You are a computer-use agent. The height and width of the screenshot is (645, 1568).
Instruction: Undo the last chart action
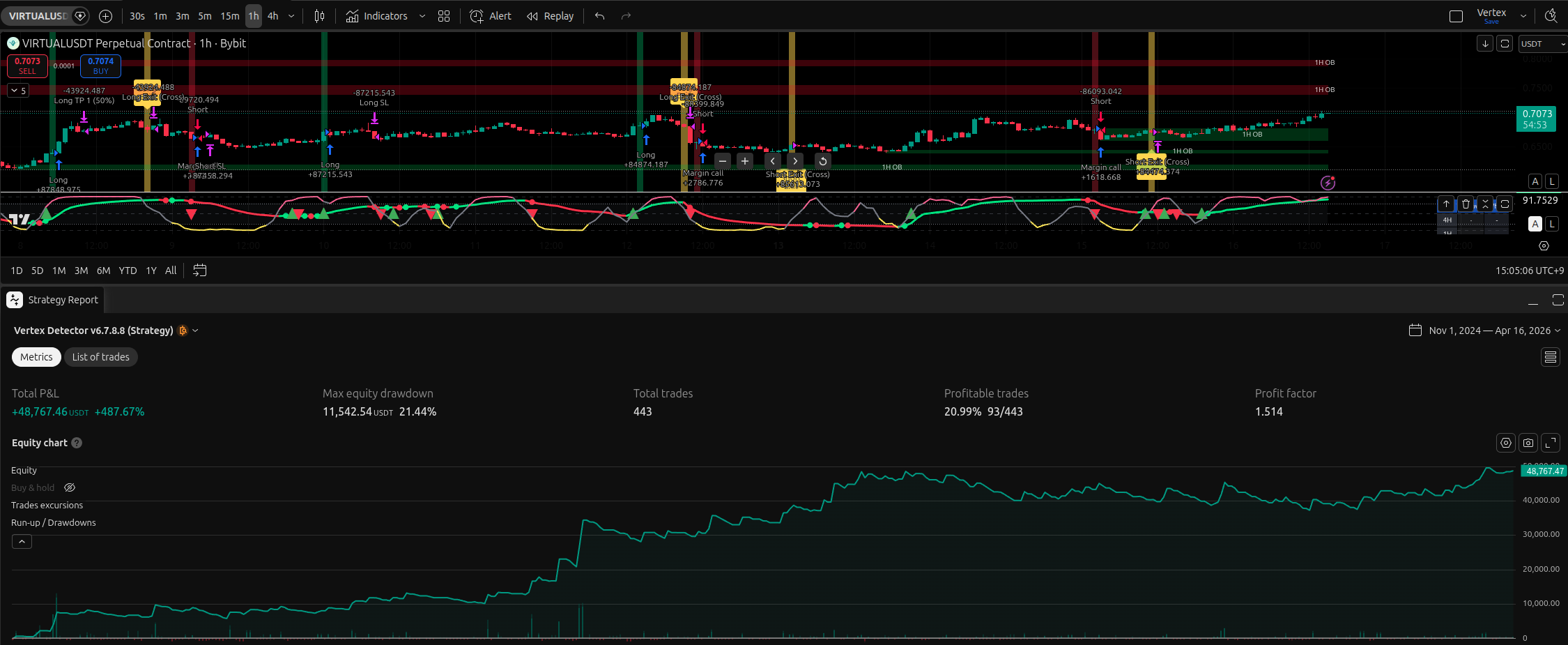(599, 16)
